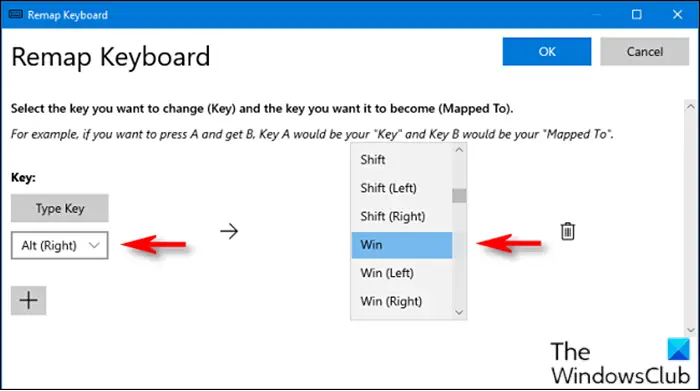Select Win in the key list
Screen dimensions: 700x391
402,245
